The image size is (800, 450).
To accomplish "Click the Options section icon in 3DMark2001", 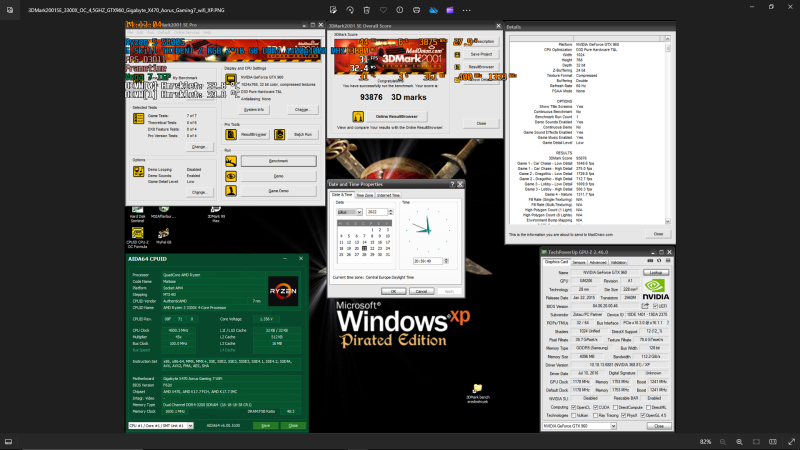I will pyautogui.click(x=138, y=171).
